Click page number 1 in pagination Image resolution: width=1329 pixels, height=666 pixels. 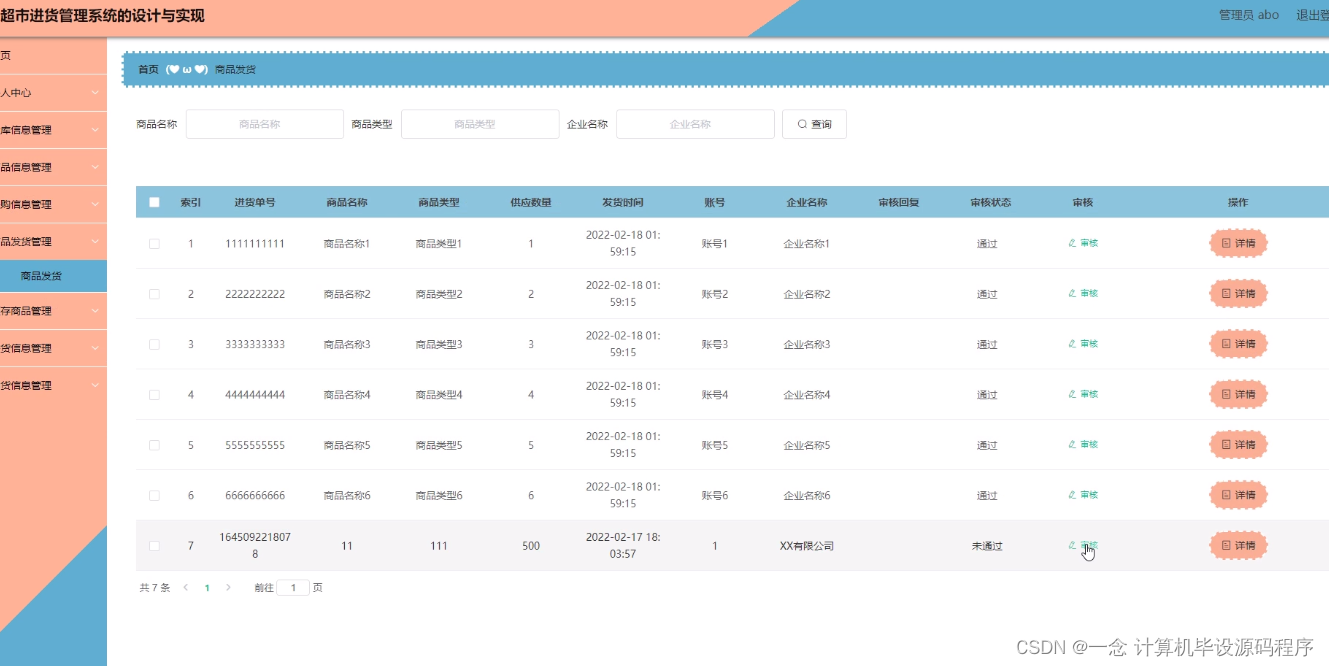click(x=207, y=587)
